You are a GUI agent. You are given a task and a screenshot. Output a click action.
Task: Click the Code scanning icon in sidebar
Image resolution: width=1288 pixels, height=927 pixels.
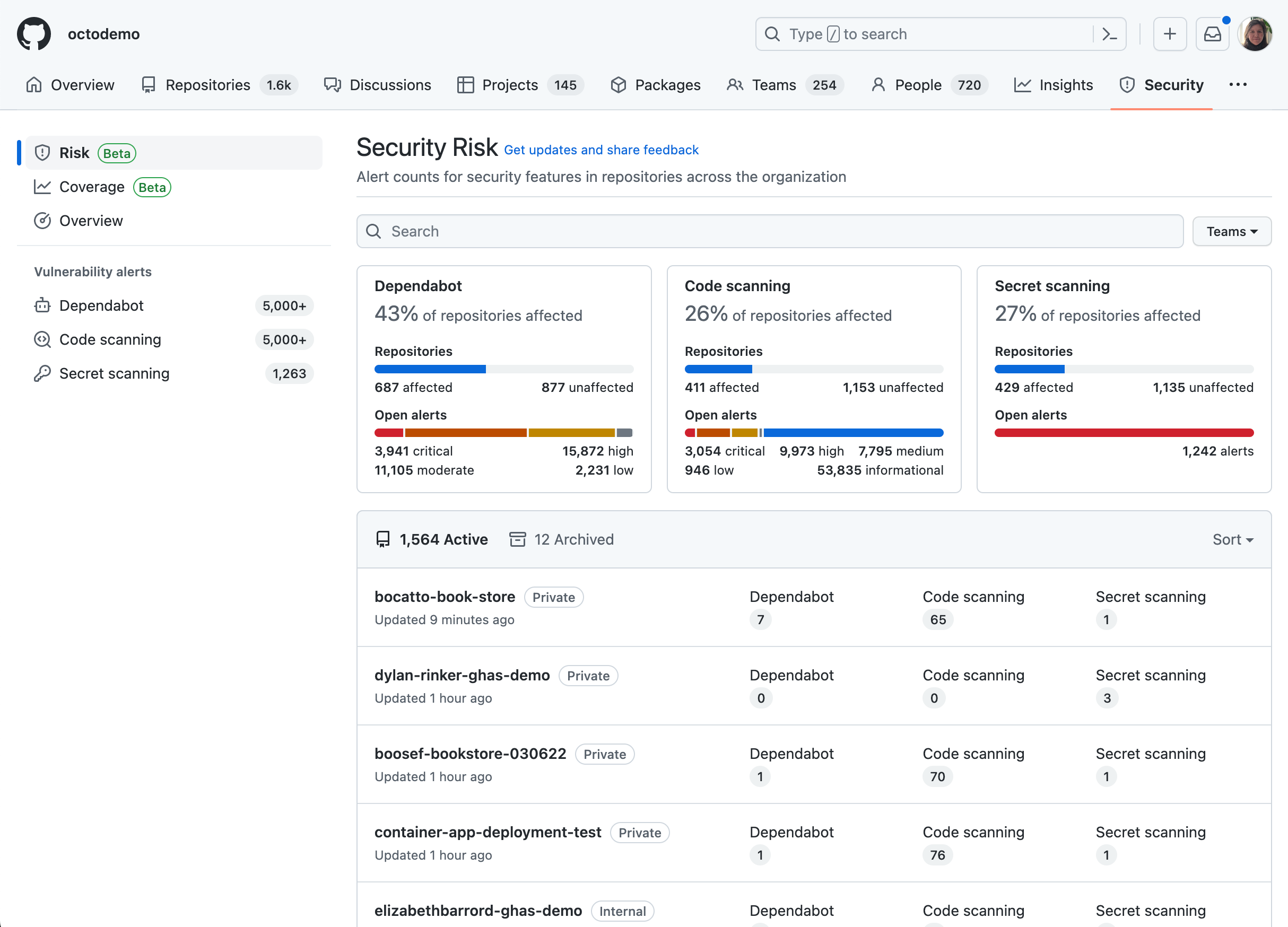point(42,339)
